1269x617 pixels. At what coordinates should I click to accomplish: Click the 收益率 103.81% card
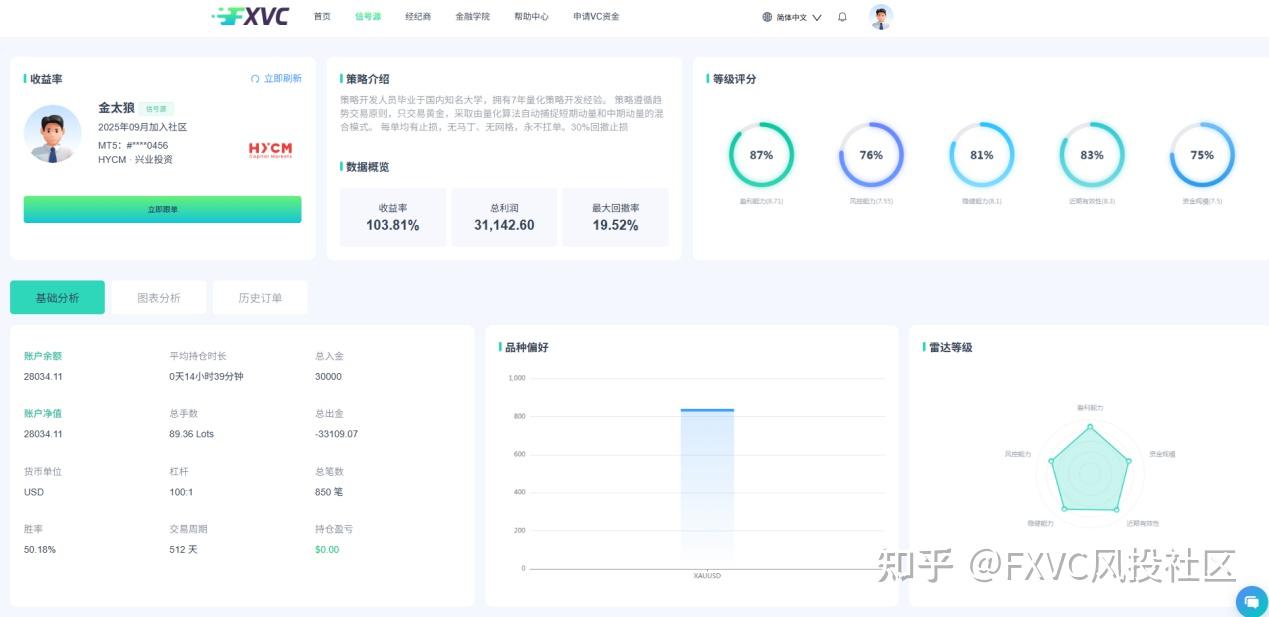393,217
